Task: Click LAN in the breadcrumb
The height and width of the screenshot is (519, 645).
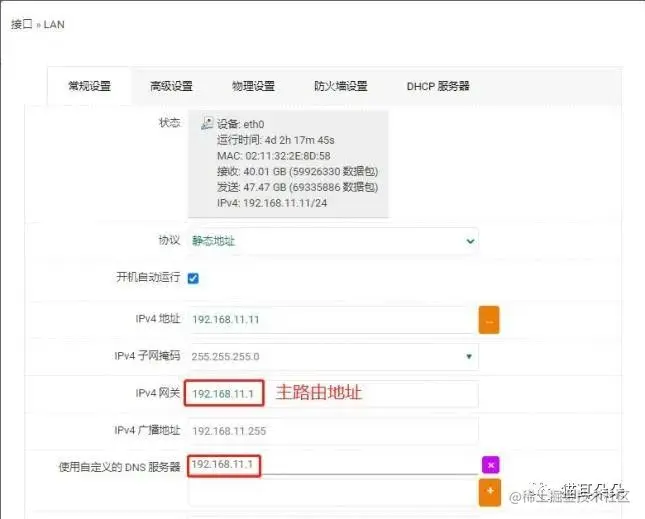Action: pos(54,25)
